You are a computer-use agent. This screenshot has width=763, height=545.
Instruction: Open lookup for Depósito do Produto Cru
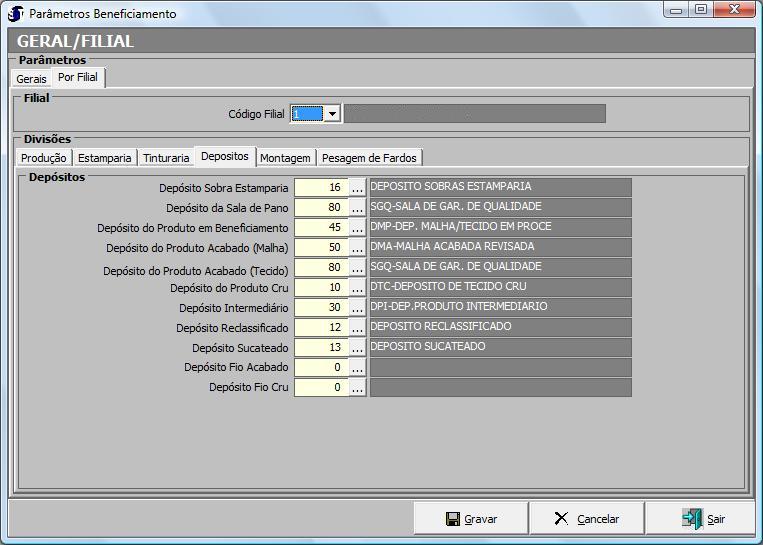click(357, 288)
